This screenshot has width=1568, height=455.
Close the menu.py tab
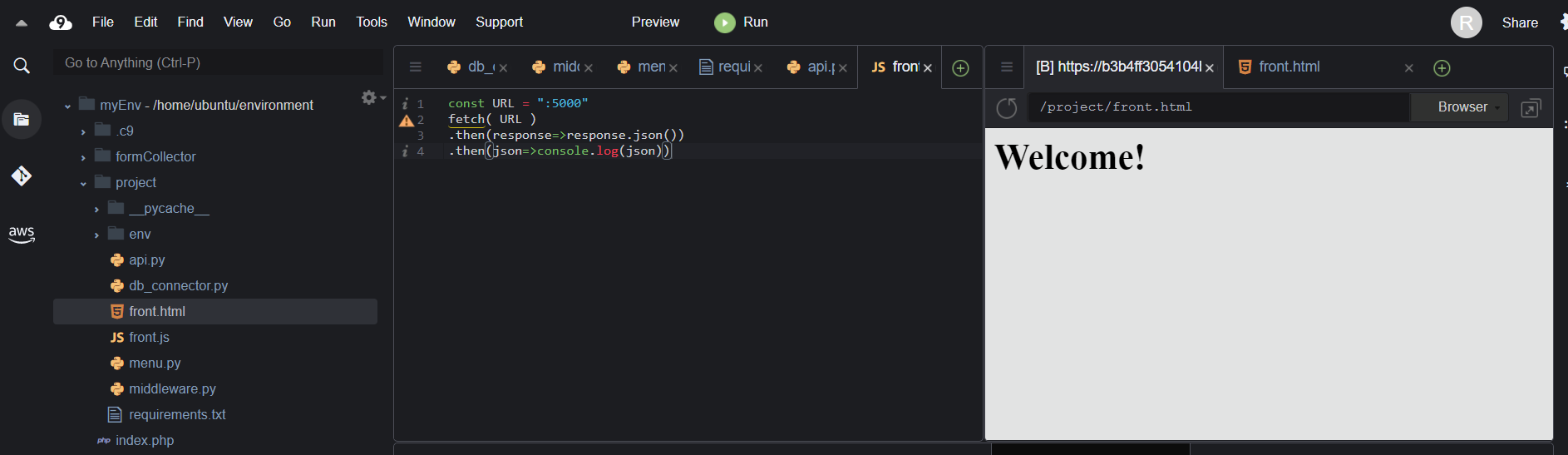pos(673,68)
